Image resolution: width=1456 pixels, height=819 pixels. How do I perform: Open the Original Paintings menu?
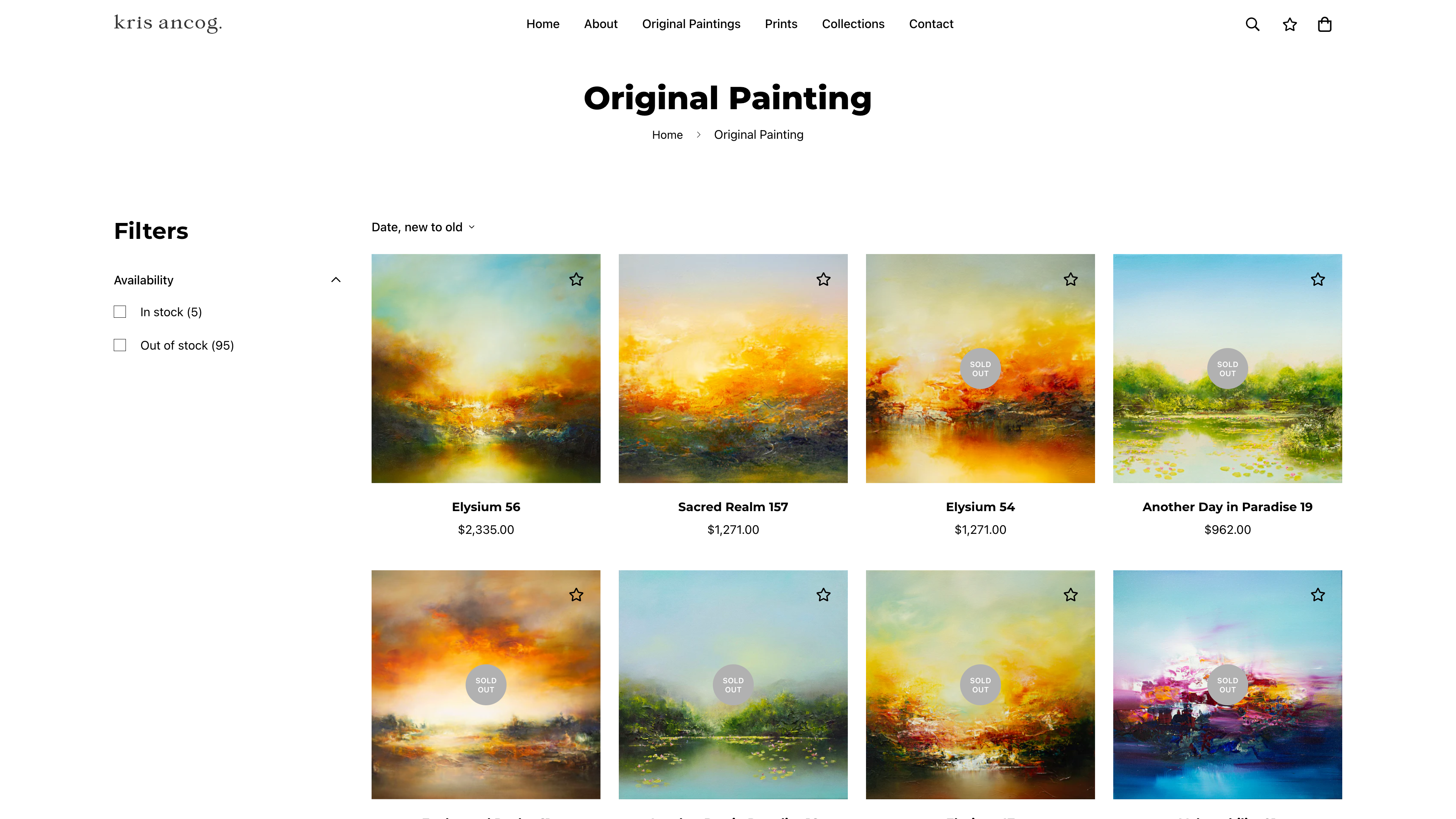[x=691, y=24]
